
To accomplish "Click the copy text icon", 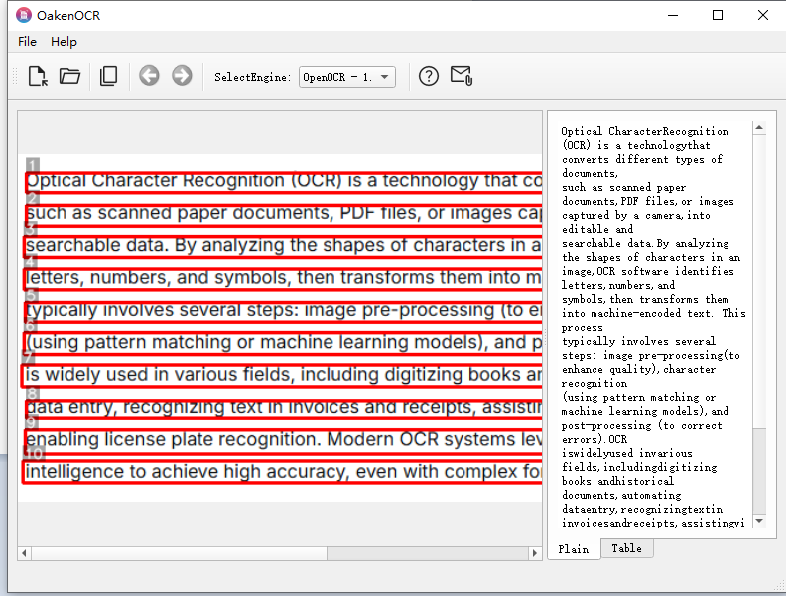I will [108, 77].
